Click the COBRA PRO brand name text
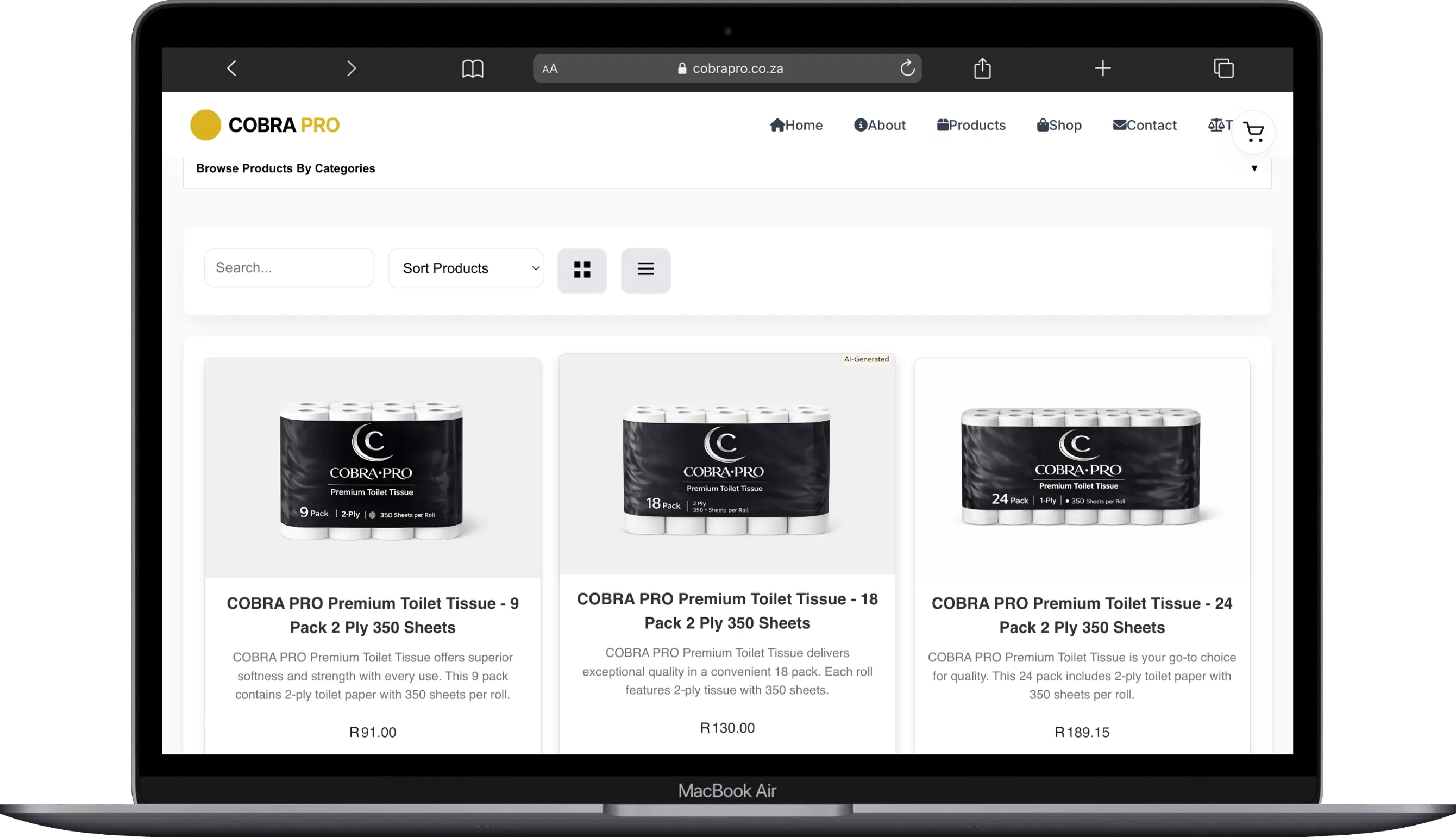The width and height of the screenshot is (1456, 837). [x=284, y=125]
